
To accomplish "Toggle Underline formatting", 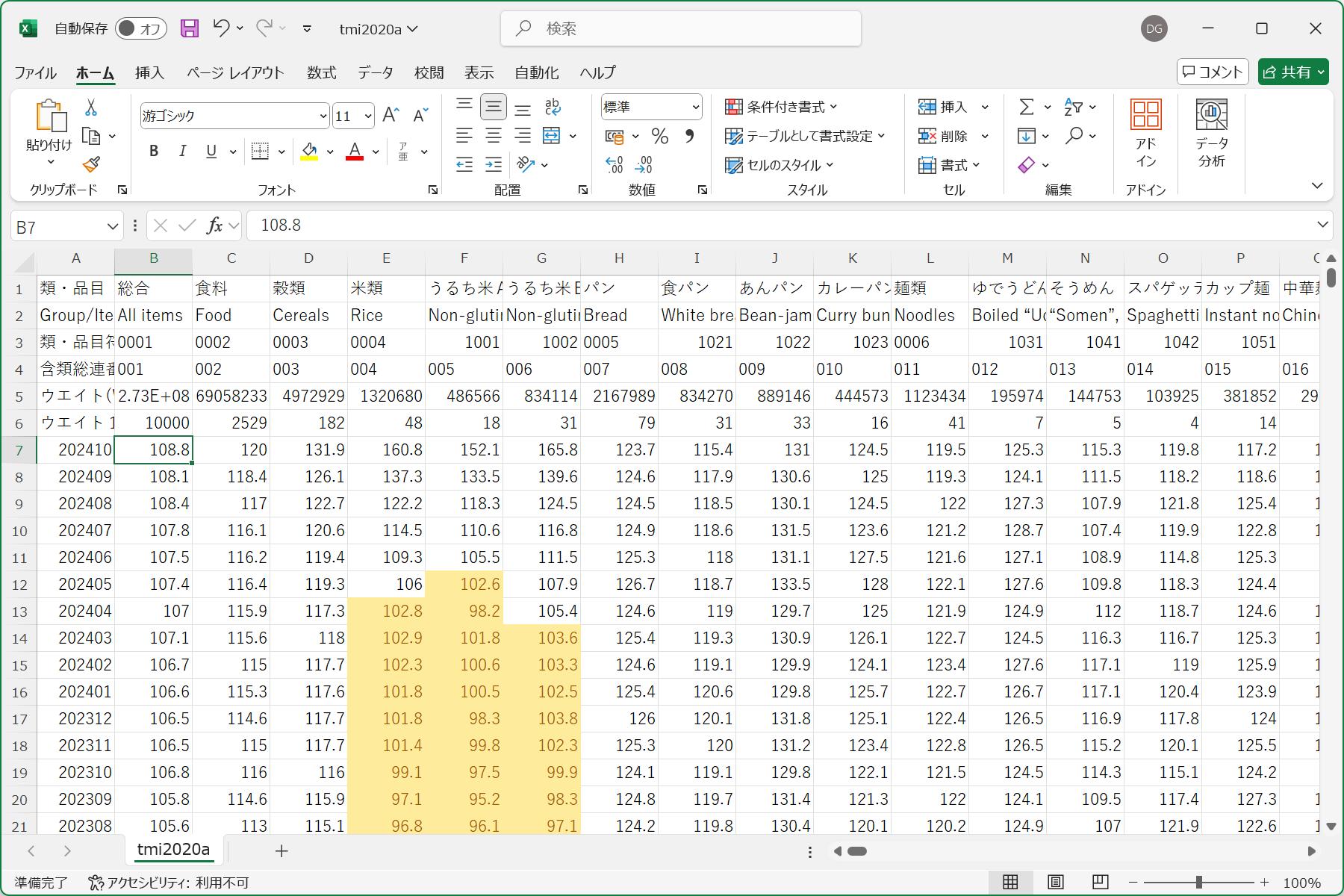I will pos(211,151).
